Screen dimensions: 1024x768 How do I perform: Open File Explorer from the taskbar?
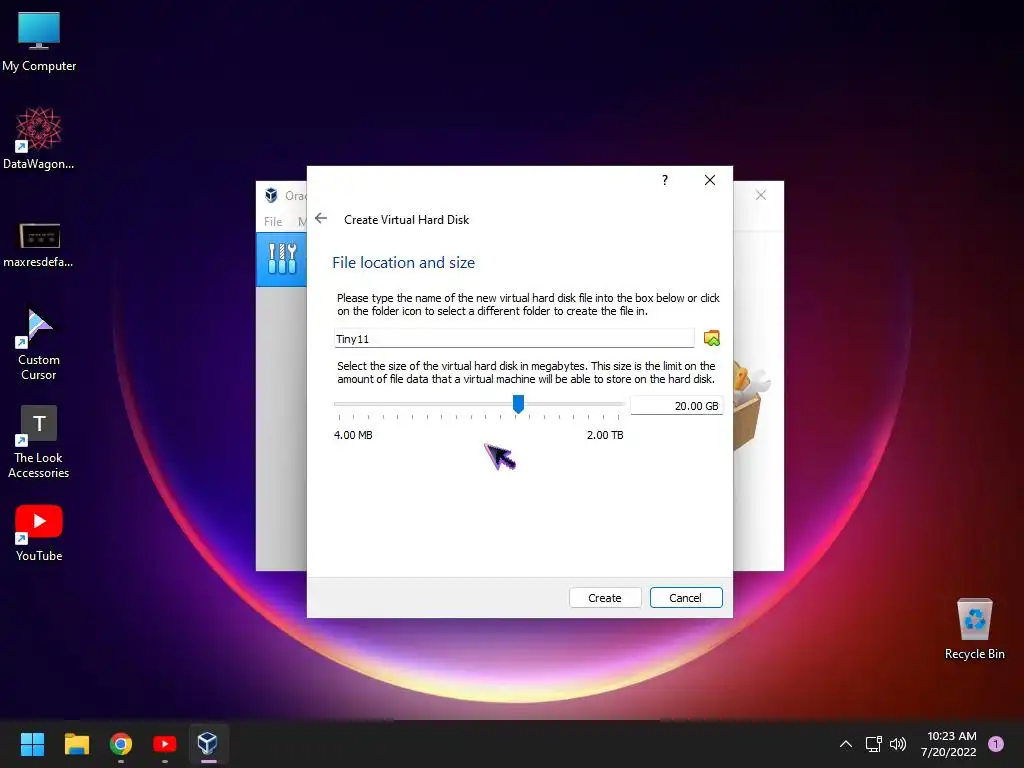click(x=76, y=744)
